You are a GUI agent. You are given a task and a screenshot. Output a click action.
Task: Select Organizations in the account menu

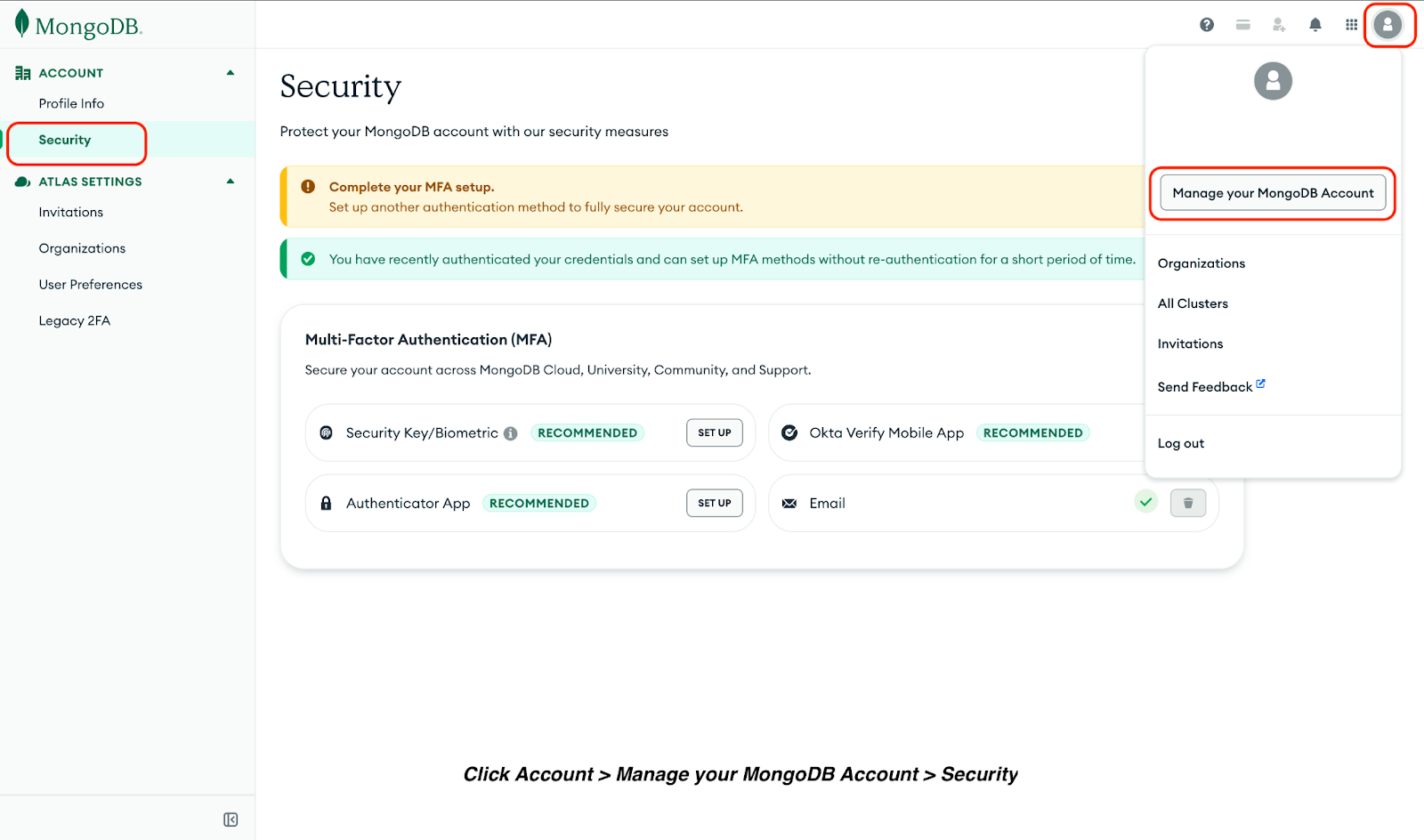coord(1201,262)
